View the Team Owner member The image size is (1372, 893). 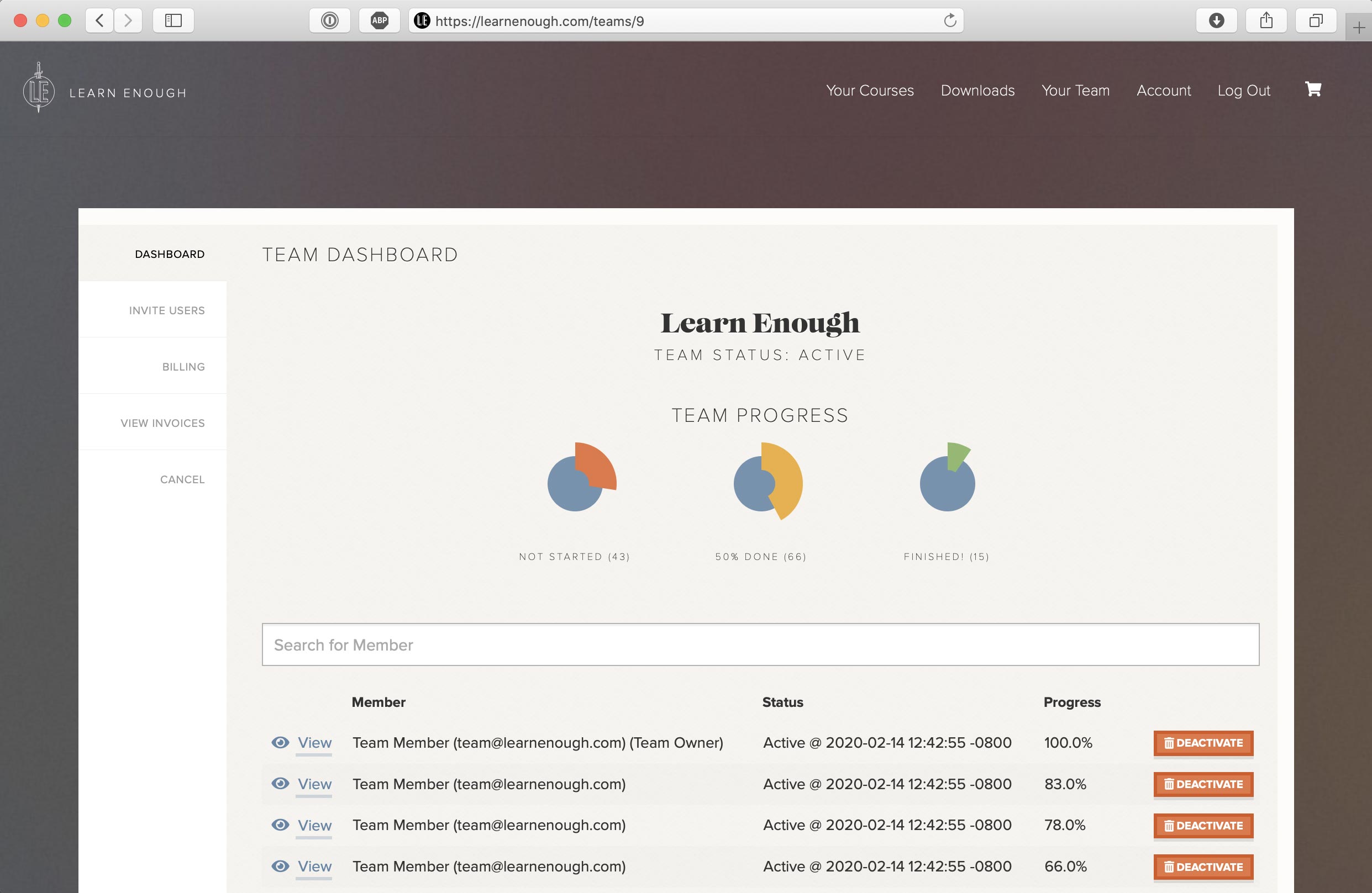pos(314,743)
